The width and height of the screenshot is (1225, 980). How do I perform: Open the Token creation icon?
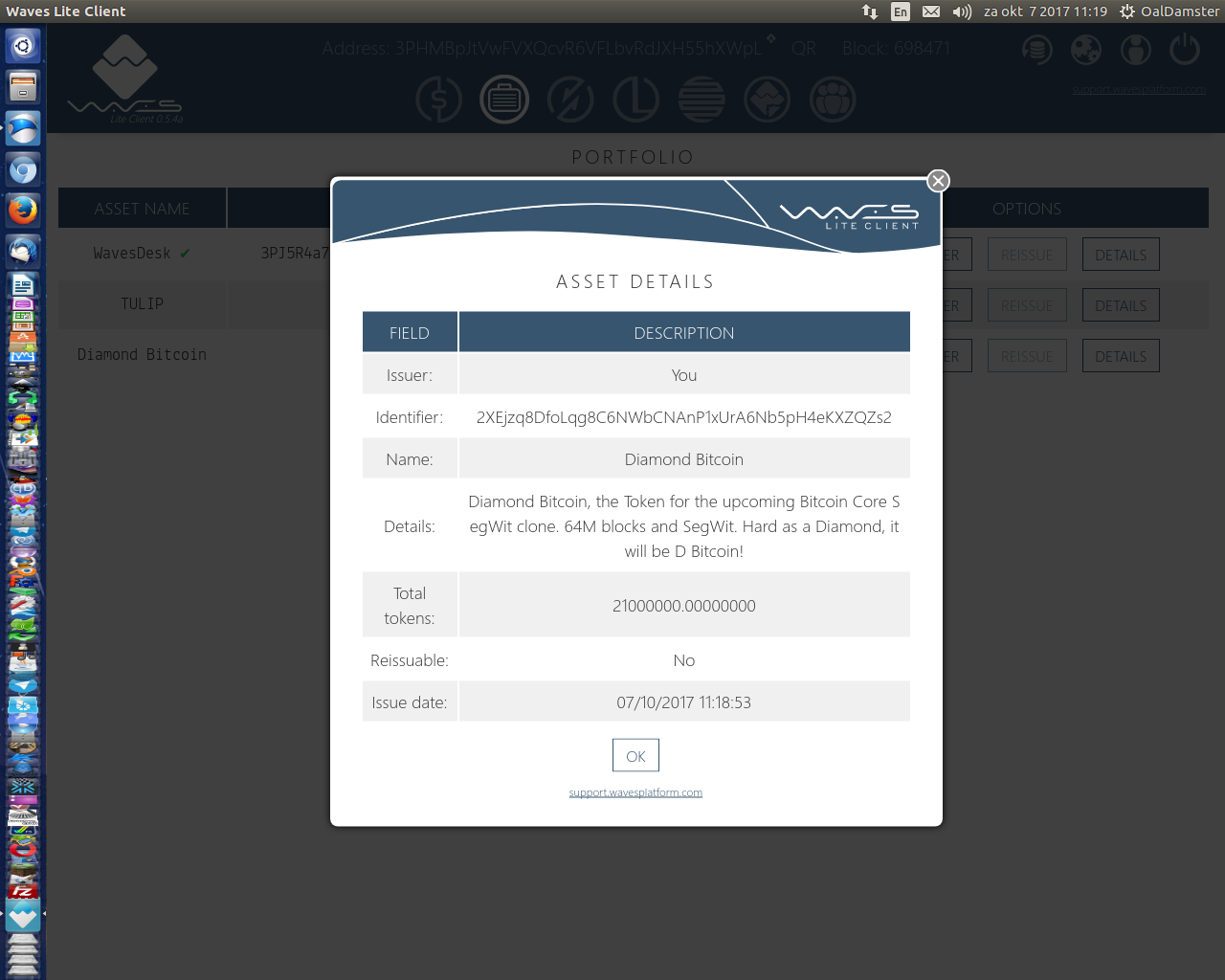pyautogui.click(x=768, y=99)
